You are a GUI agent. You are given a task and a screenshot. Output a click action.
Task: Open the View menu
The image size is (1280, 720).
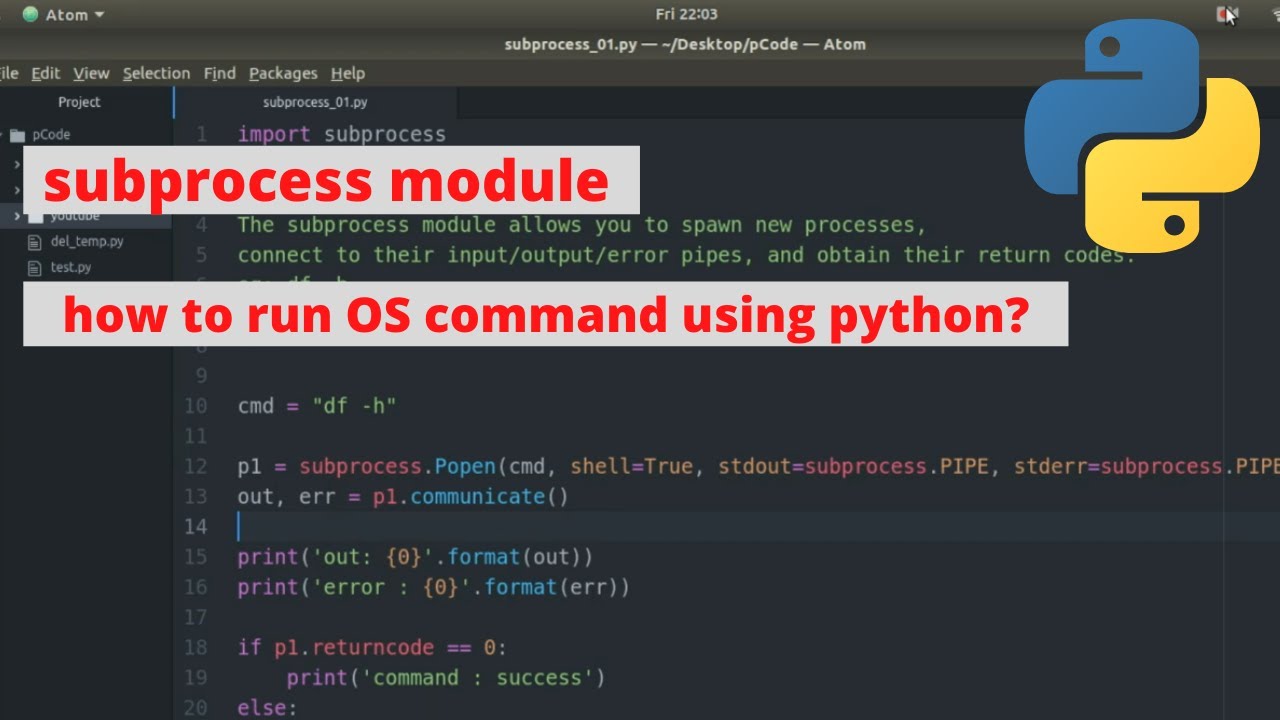coord(91,73)
